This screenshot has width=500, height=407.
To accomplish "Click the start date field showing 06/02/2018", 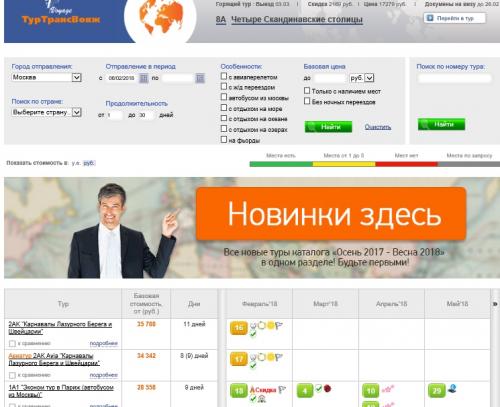I will (x=121, y=78).
